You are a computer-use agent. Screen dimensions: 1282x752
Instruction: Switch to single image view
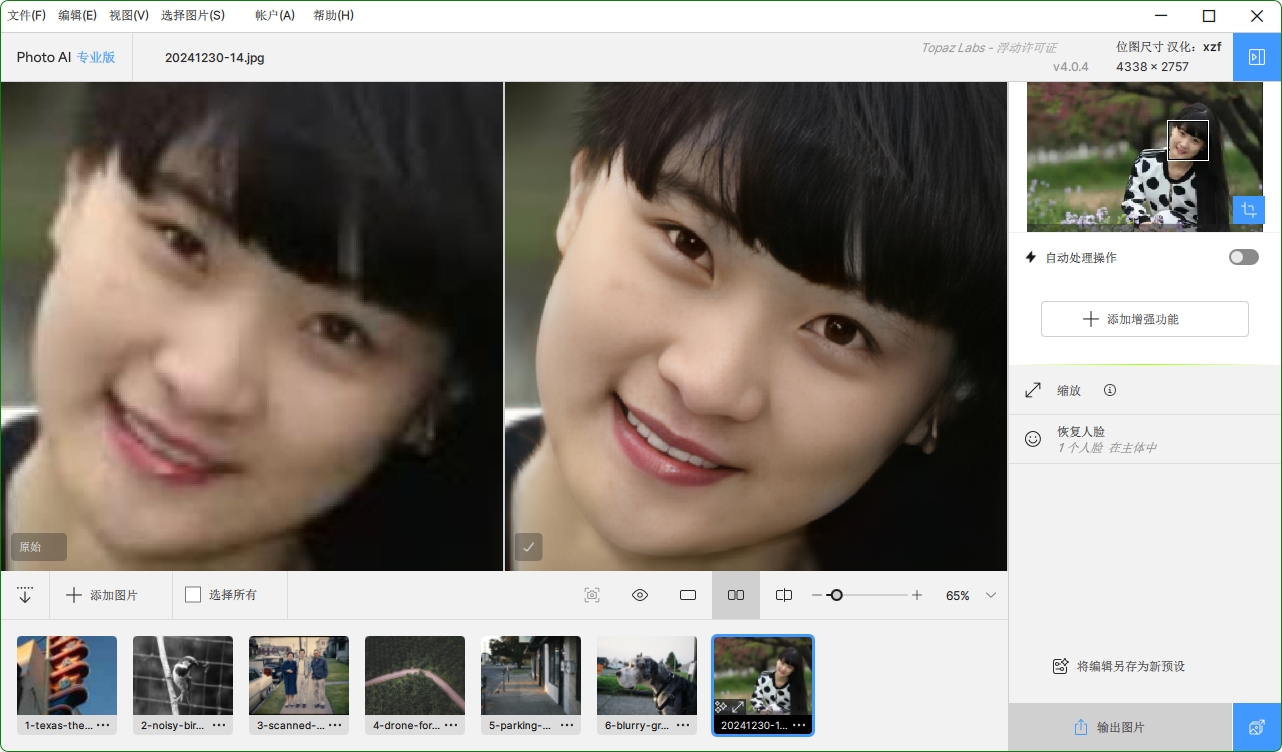pos(688,595)
